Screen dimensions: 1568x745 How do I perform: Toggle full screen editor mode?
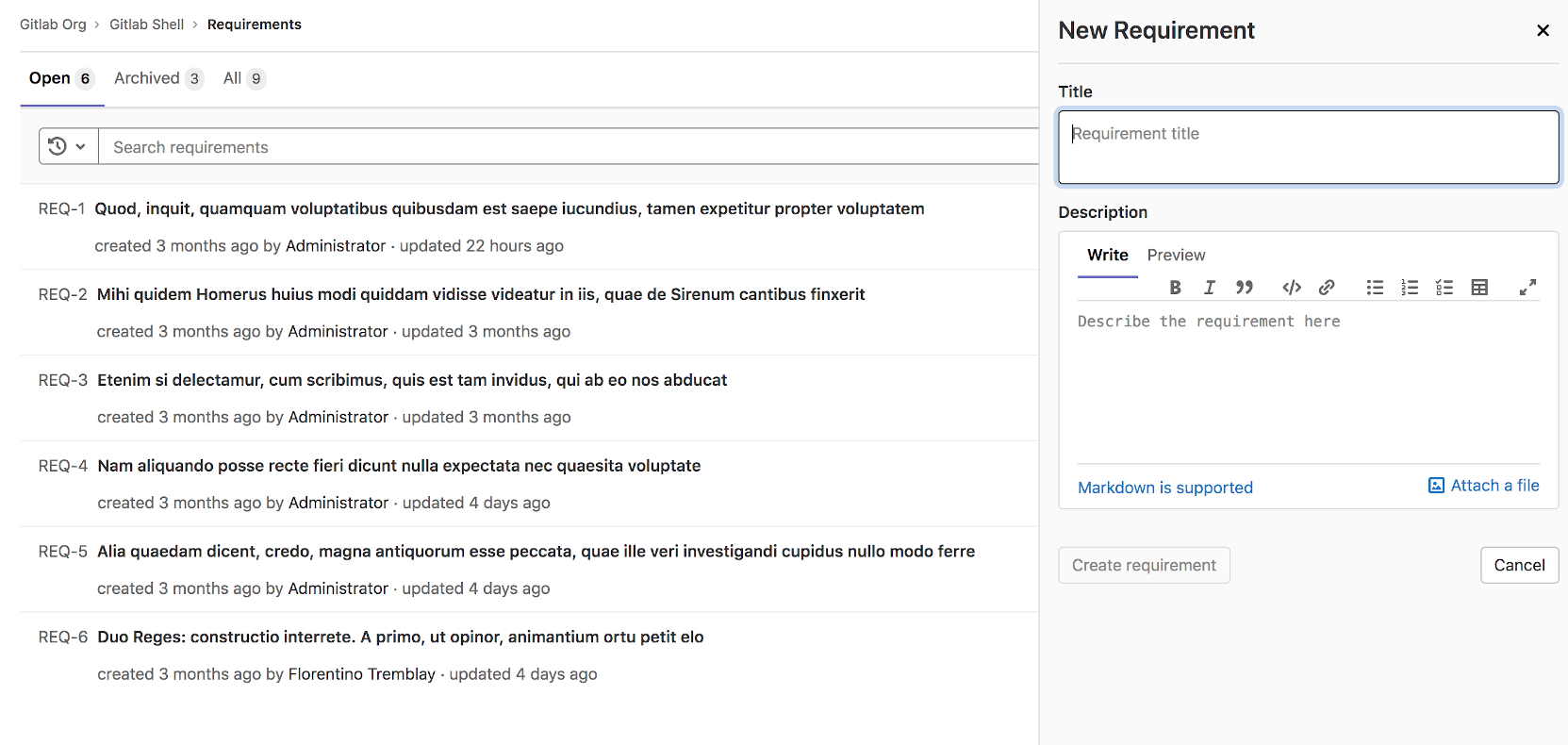pyautogui.click(x=1527, y=288)
